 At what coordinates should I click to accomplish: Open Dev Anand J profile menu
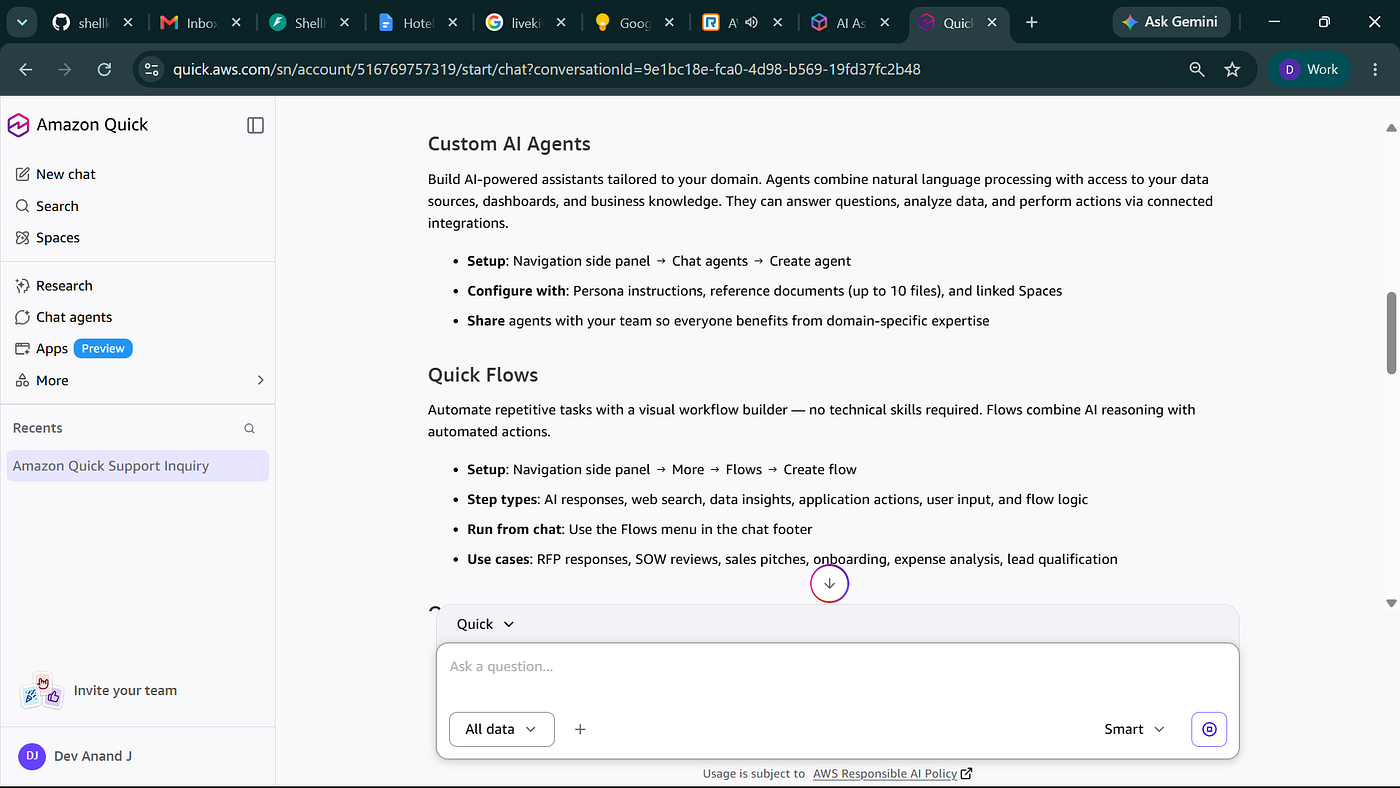[x=76, y=756]
